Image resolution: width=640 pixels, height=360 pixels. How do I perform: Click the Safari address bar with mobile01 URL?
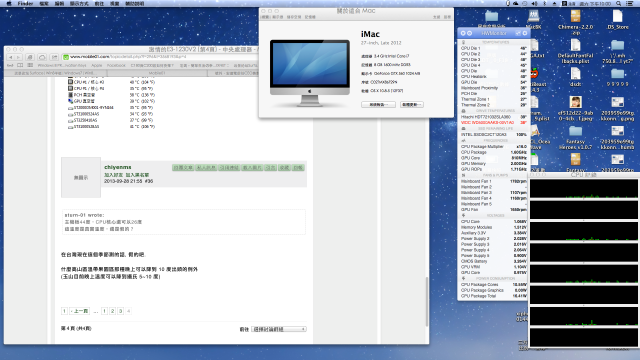(161, 57)
